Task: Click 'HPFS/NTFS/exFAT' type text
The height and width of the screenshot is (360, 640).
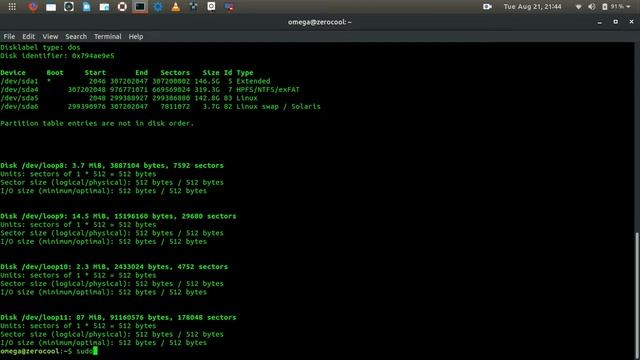Action: tap(268, 89)
